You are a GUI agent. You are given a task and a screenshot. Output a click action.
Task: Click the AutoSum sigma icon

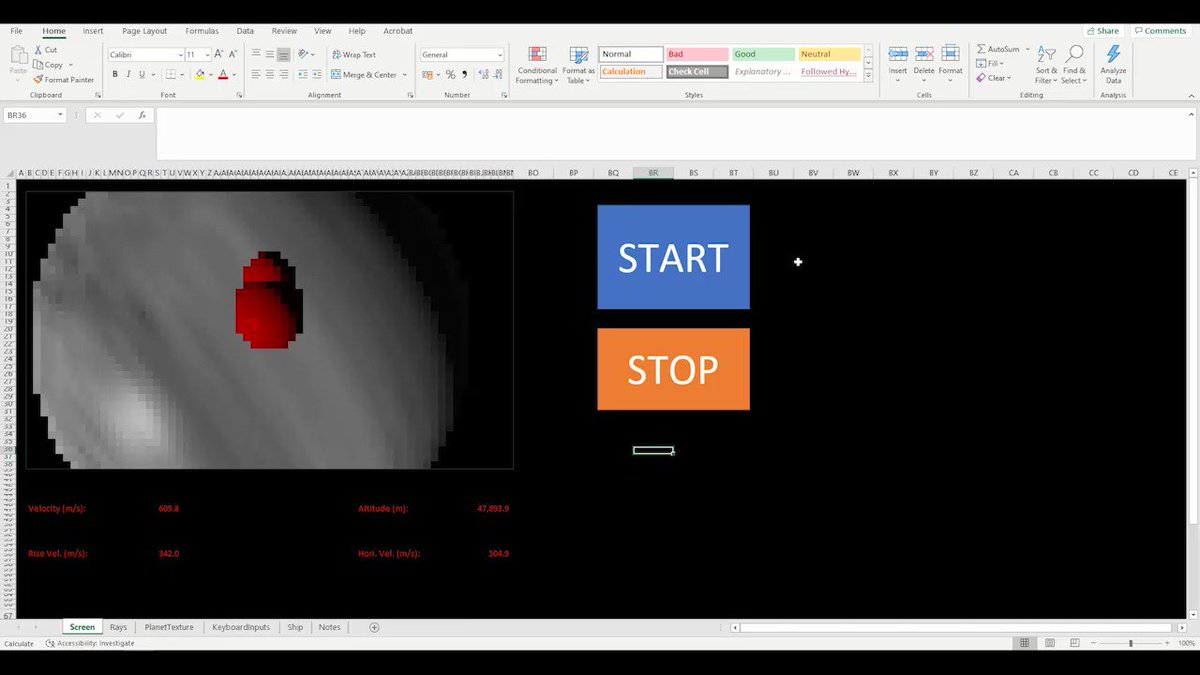coord(981,49)
